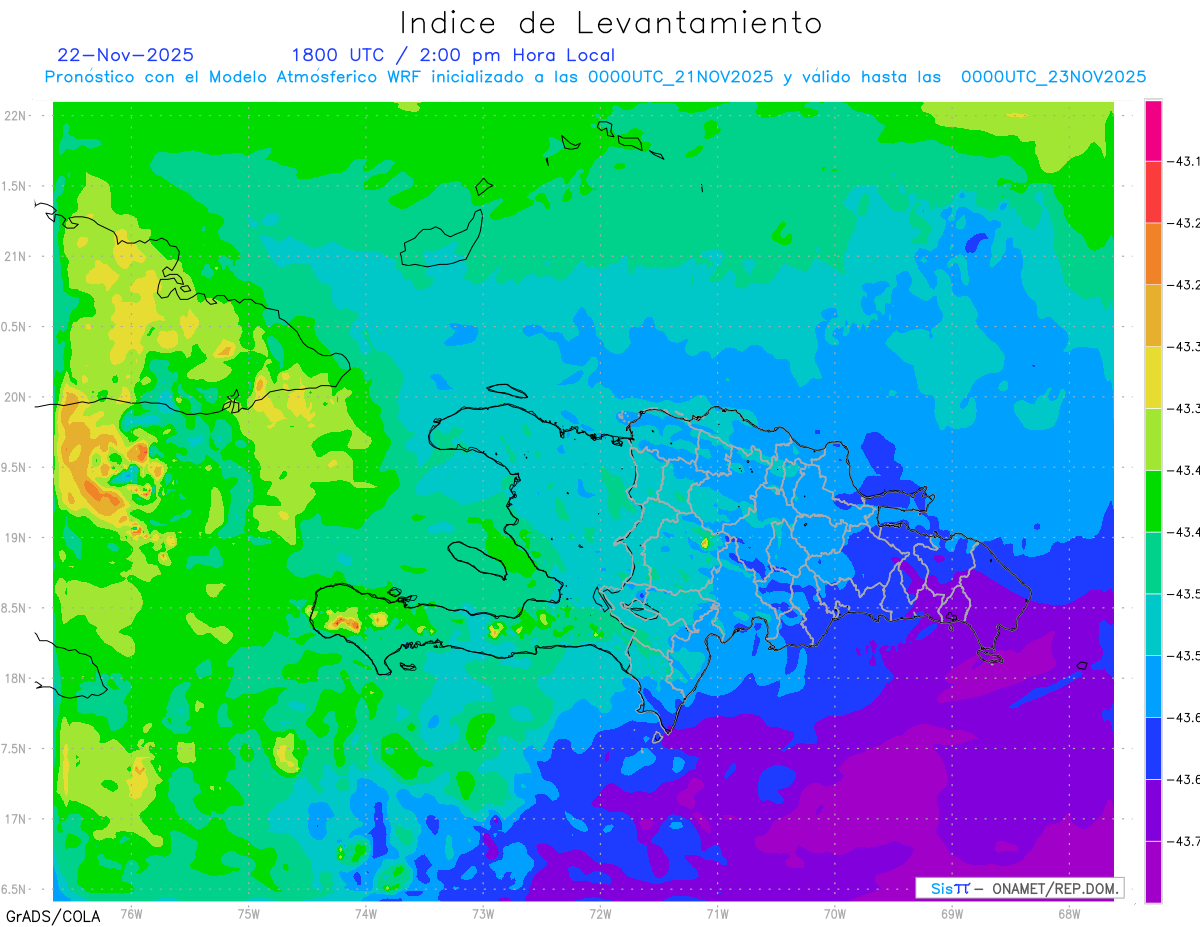Screen dimensions: 1200x927
Task: Click the '17N' latitude label
Action: click(x=15, y=819)
